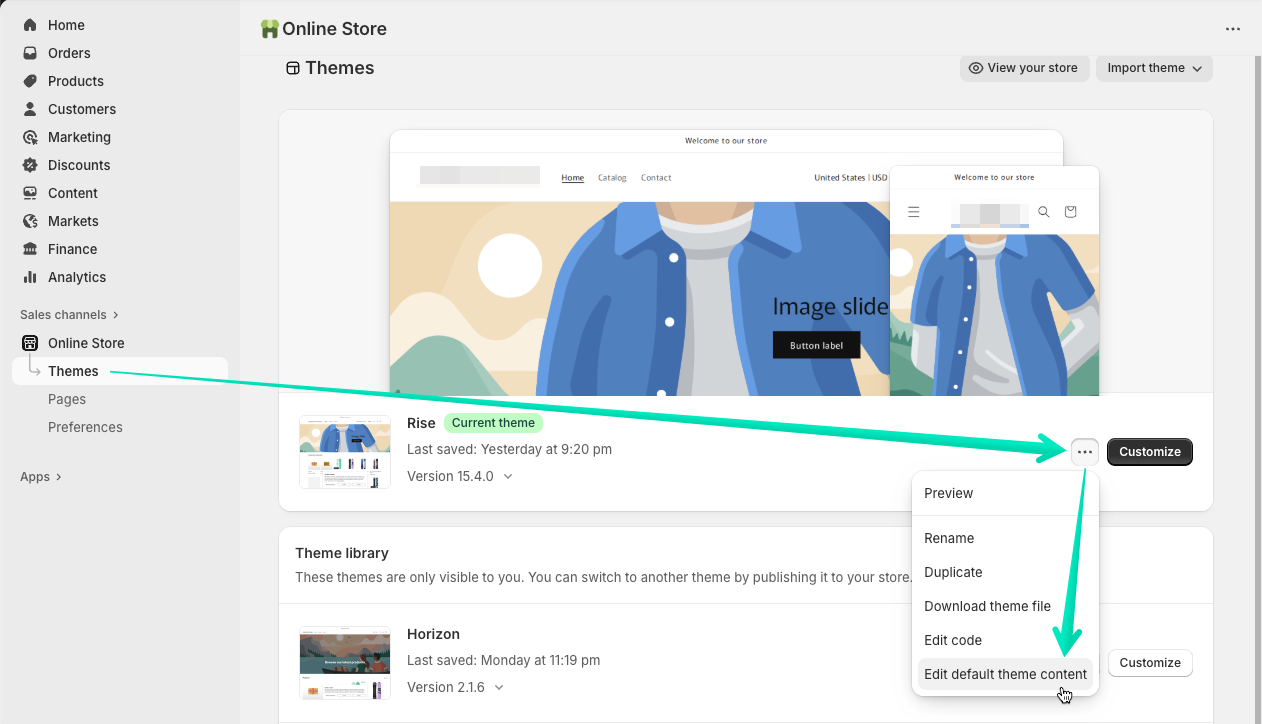Viewport: 1262px width, 724px height.
Task: Expand Rise Version 15.4.0 dropdown
Action: (459, 476)
